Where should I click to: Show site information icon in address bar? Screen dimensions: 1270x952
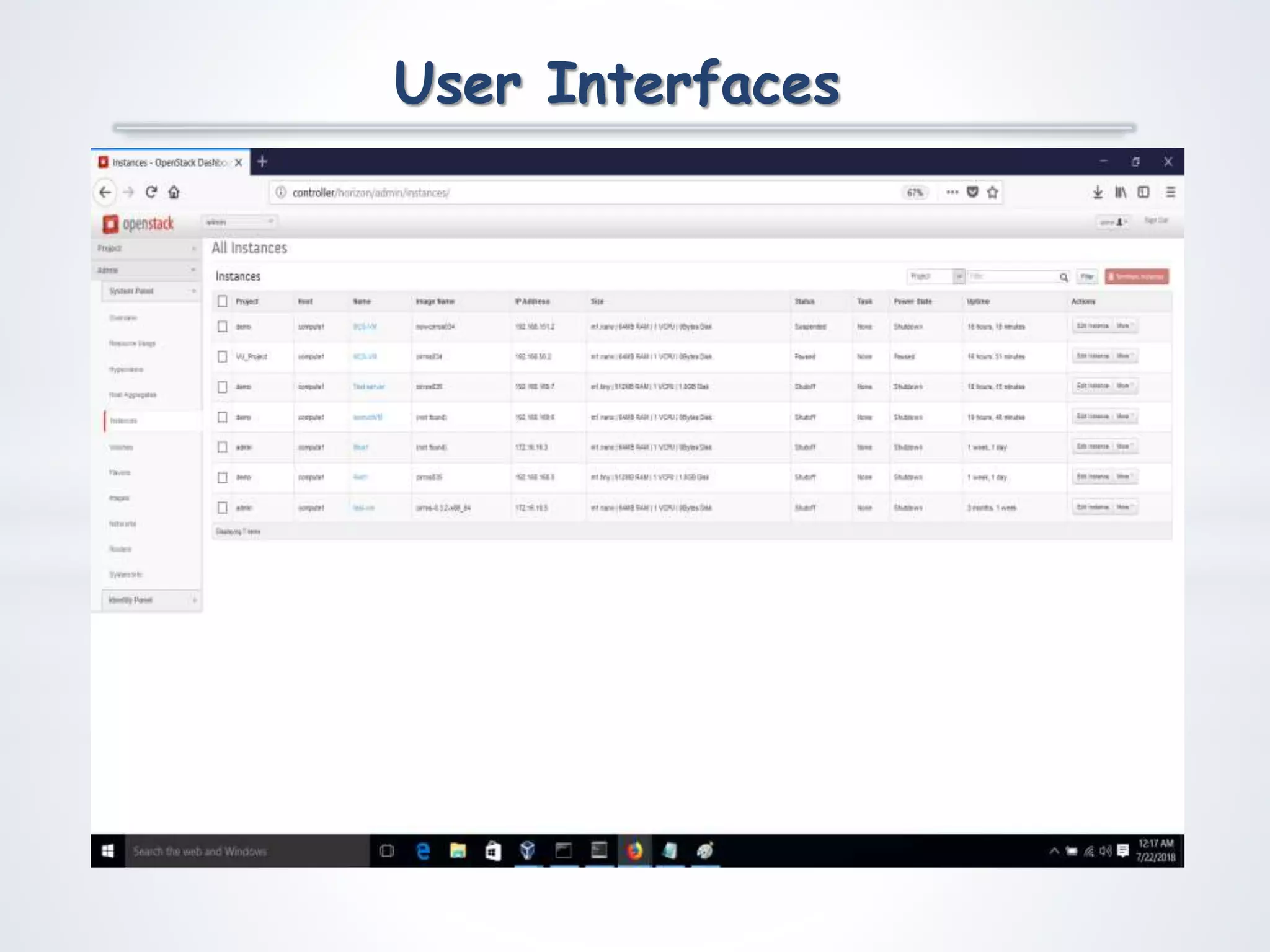pyautogui.click(x=280, y=193)
